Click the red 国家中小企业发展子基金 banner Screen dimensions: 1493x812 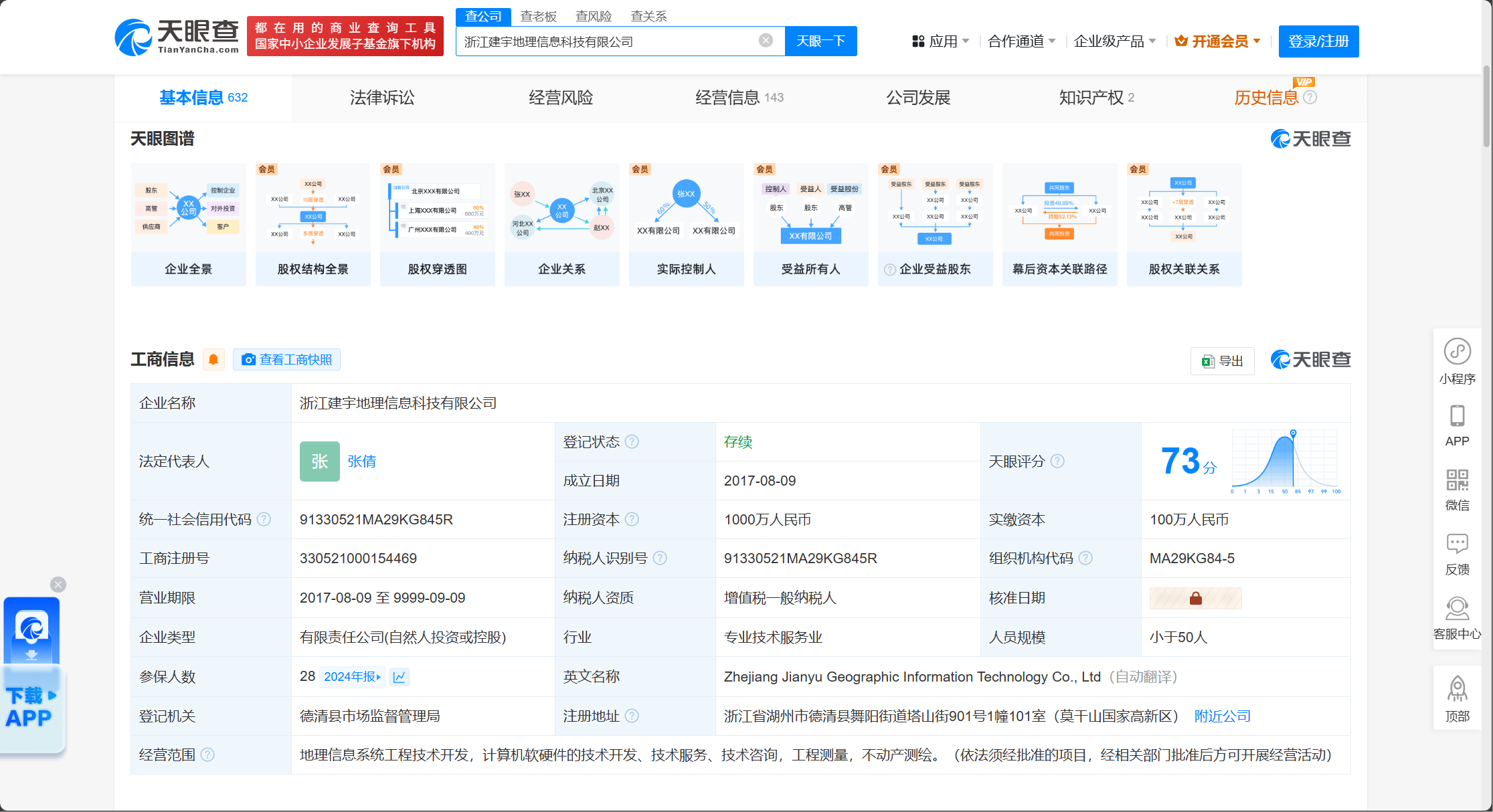(345, 36)
